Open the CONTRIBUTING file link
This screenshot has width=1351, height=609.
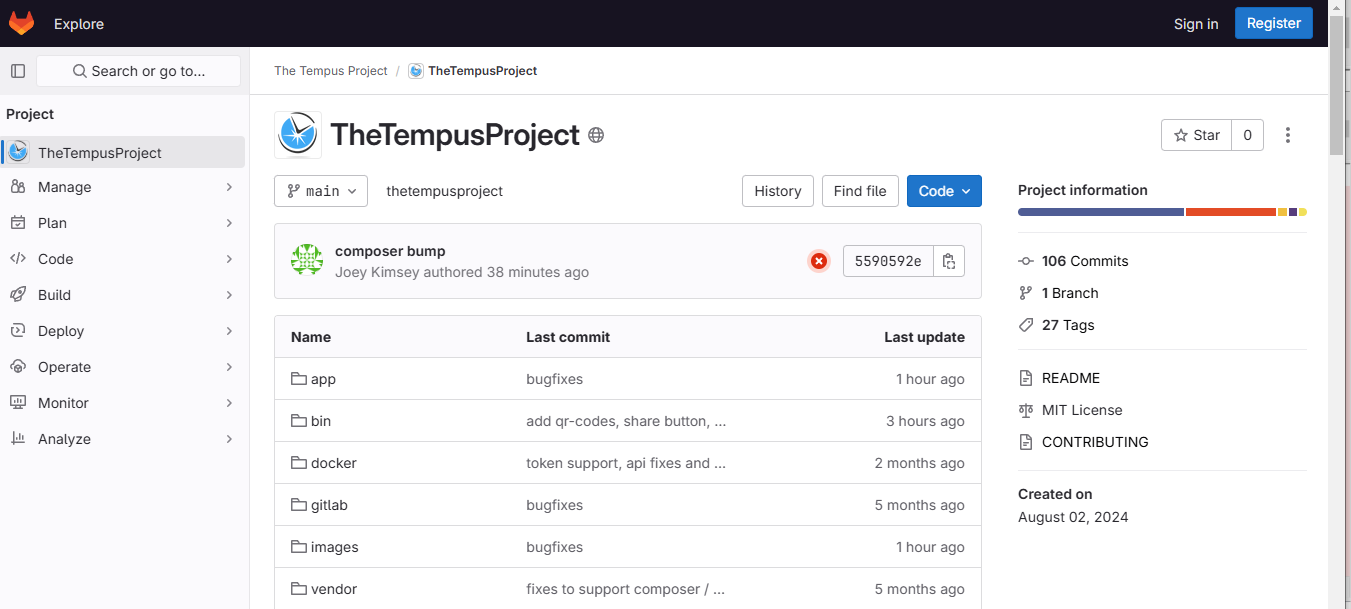1095,442
